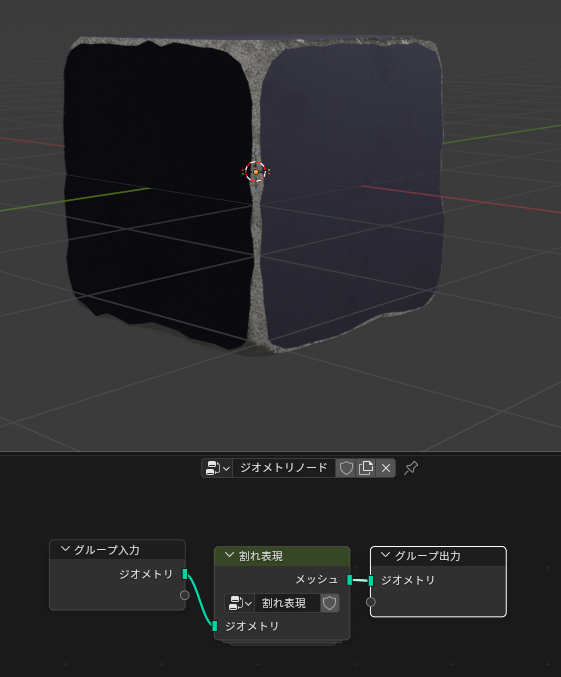Image resolution: width=561 pixels, height=677 pixels.
Task: Select the 割れ表現 node header
Action: [x=282, y=556]
